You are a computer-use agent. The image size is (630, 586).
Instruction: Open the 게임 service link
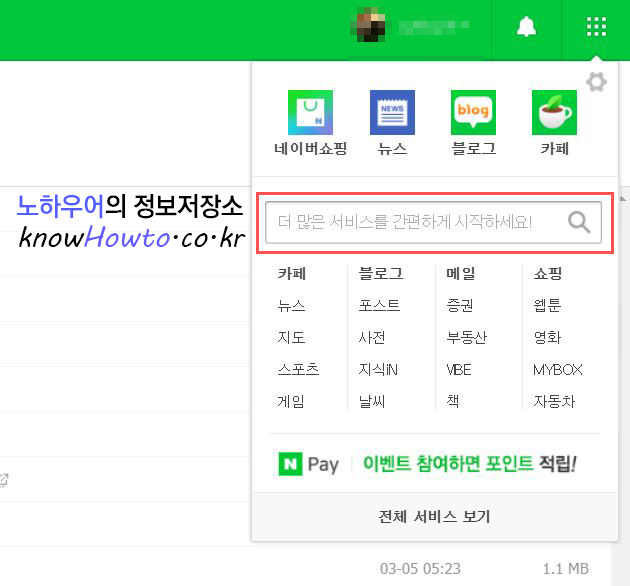291,401
